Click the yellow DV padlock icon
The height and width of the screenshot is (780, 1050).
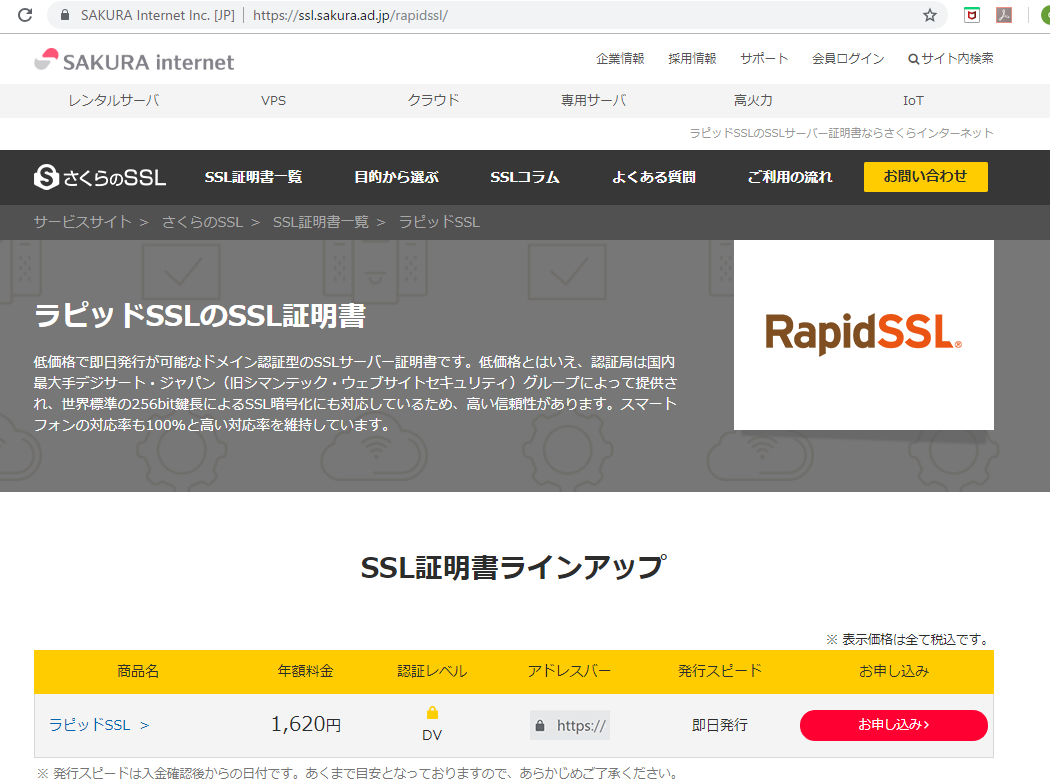point(432,712)
